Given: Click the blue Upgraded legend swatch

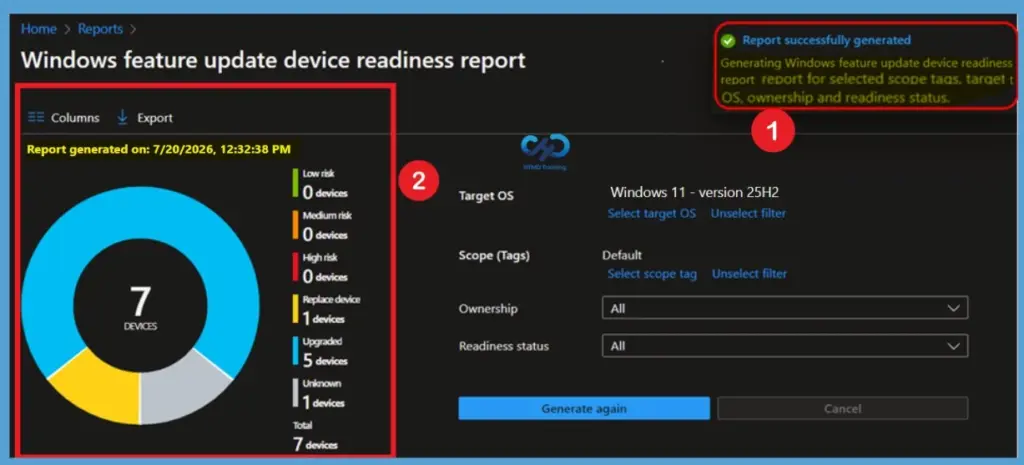Looking at the screenshot, I should [295, 351].
